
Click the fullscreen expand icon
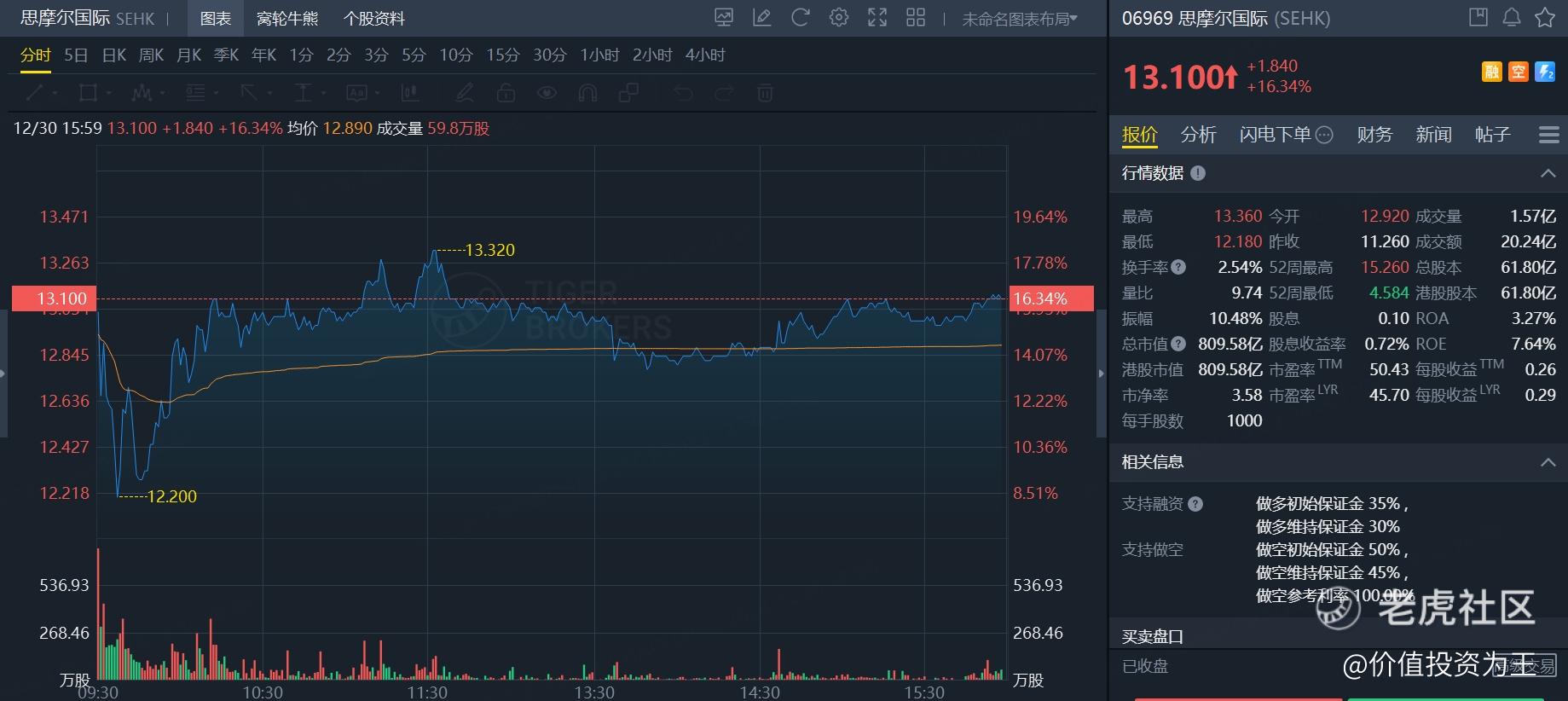coord(877,18)
